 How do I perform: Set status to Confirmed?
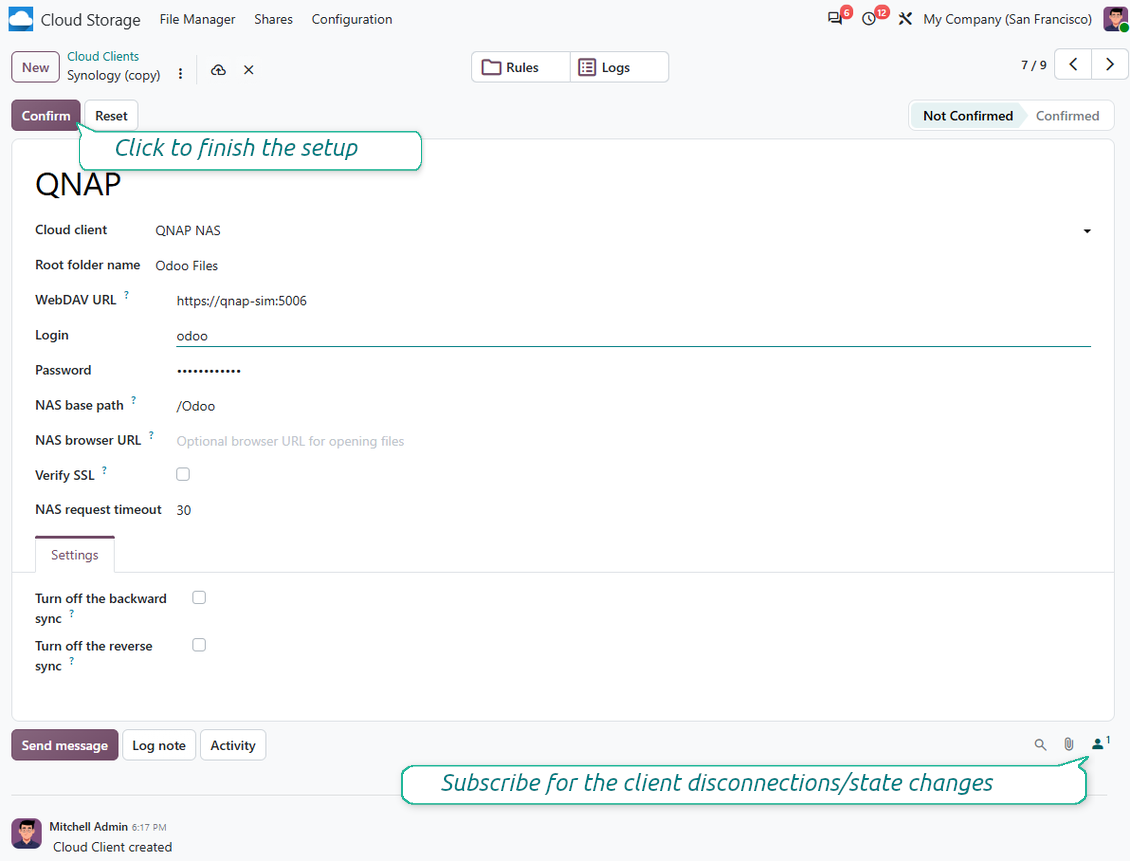coord(1067,116)
